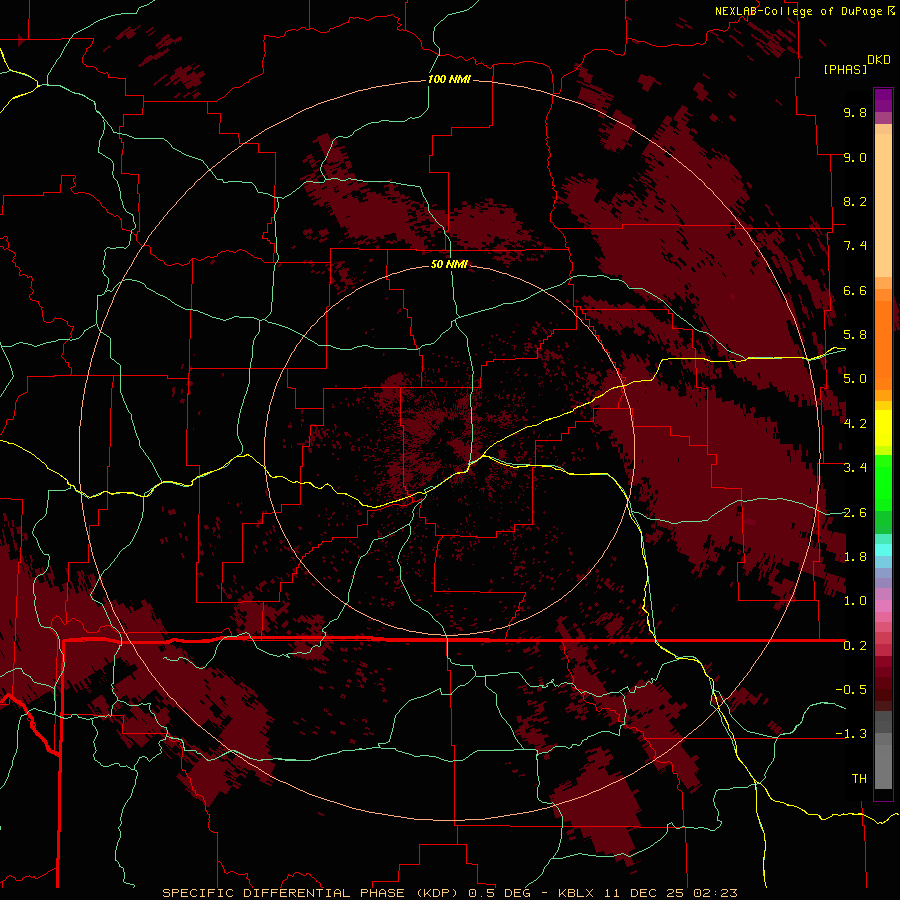Image resolution: width=900 pixels, height=900 pixels.
Task: Click the -0.5 legend value
Action: 851,690
